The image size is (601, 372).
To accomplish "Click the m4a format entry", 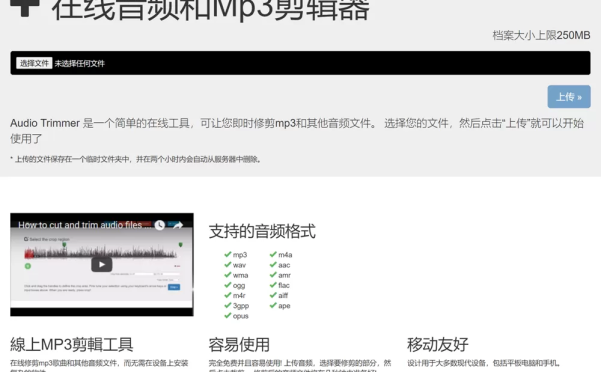I will pyautogui.click(x=285, y=255).
